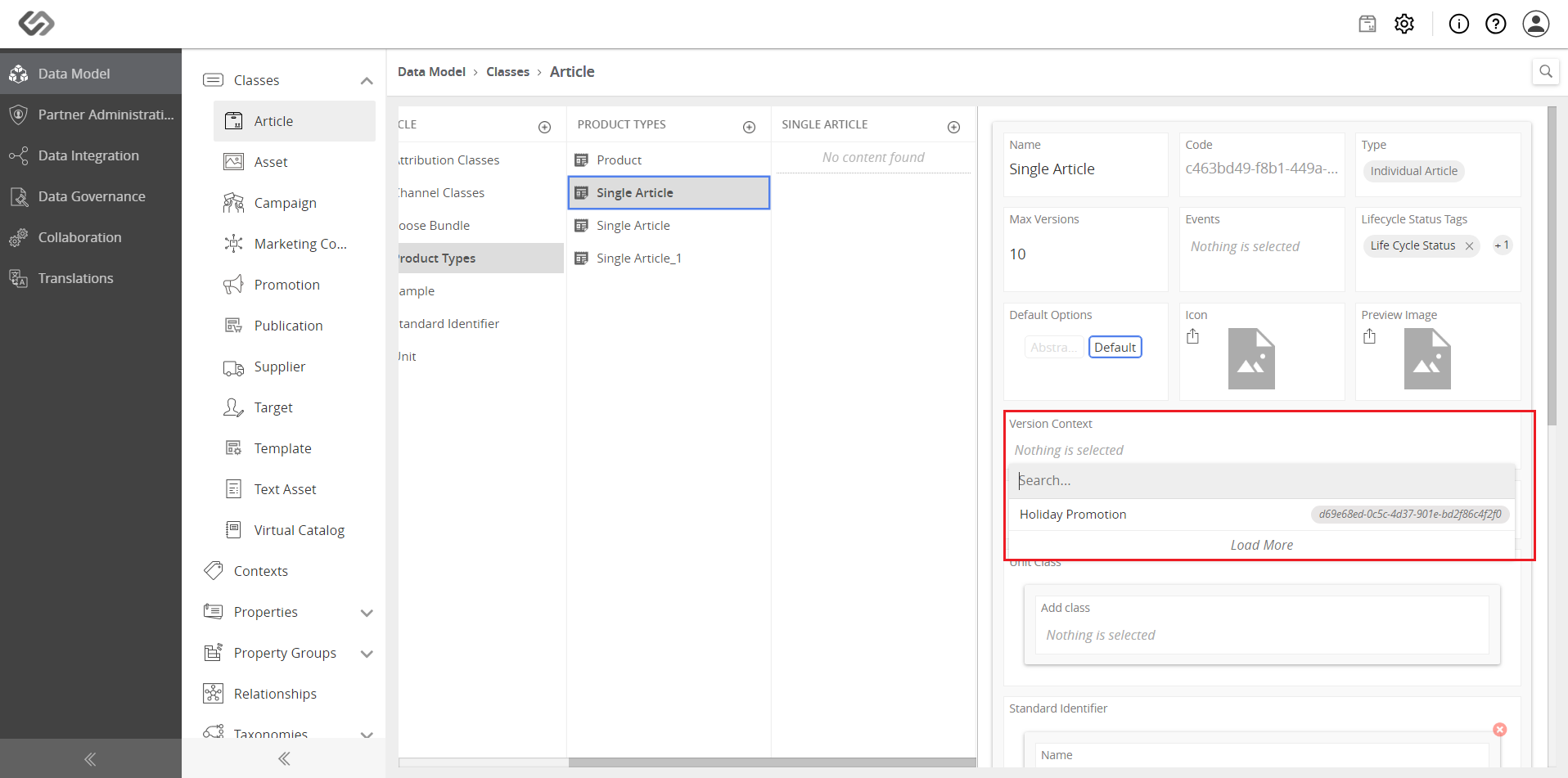Click the Preview Image placeholder thumbnail
Screen dimensions: 1568x778
click(1427, 358)
